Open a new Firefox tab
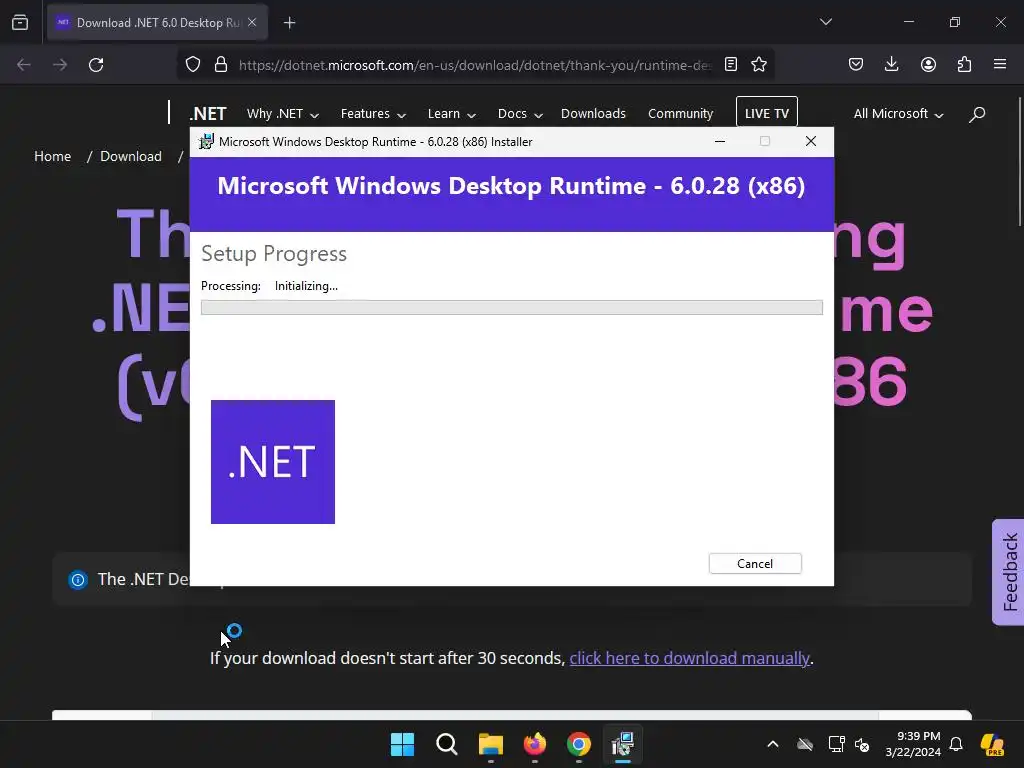The image size is (1024, 768). (x=289, y=23)
